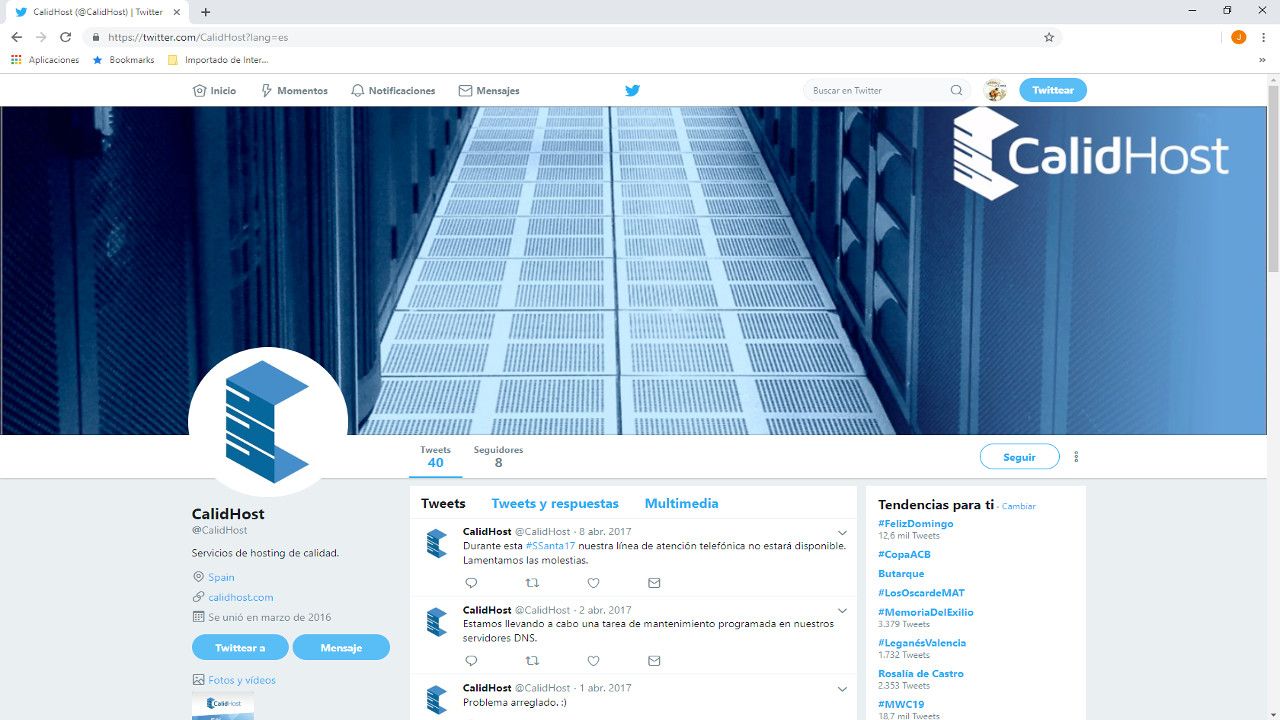
Task: Switch to the Multimedia tab
Action: coord(681,504)
